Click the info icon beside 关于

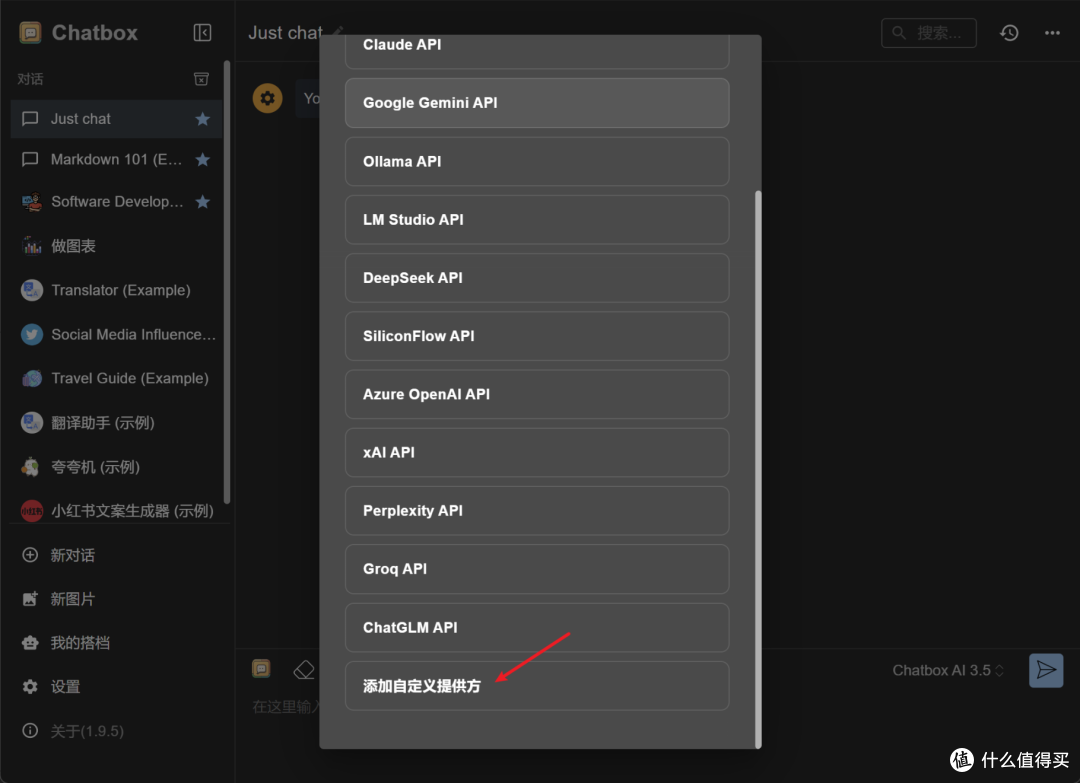pos(30,731)
